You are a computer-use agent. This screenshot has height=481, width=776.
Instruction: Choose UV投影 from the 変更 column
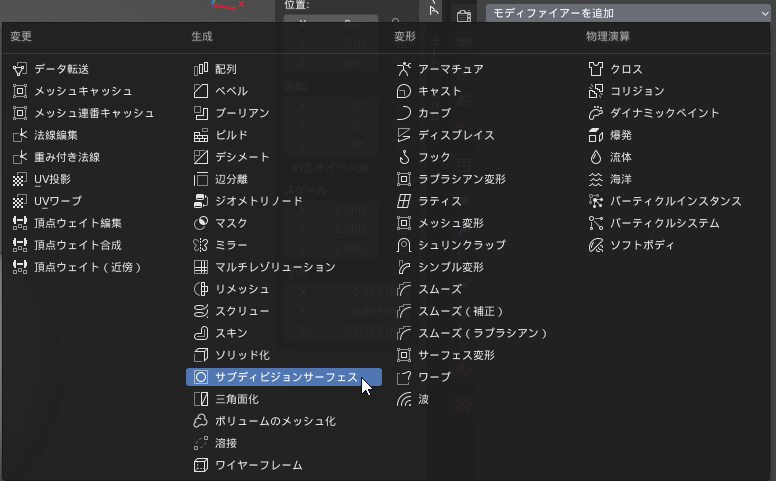tap(52, 179)
